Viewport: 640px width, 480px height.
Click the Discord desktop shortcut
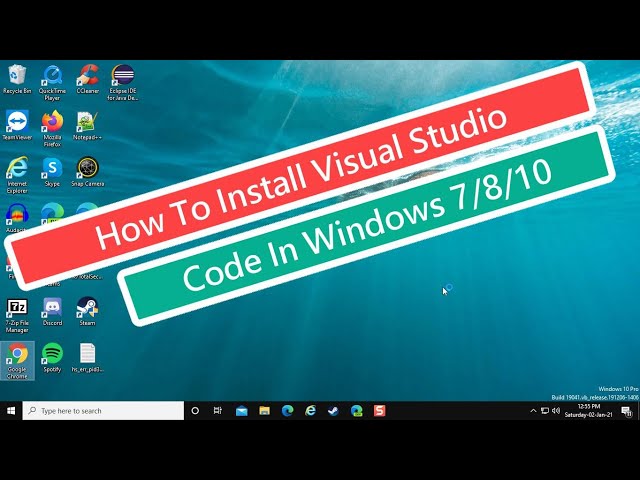coord(52,312)
